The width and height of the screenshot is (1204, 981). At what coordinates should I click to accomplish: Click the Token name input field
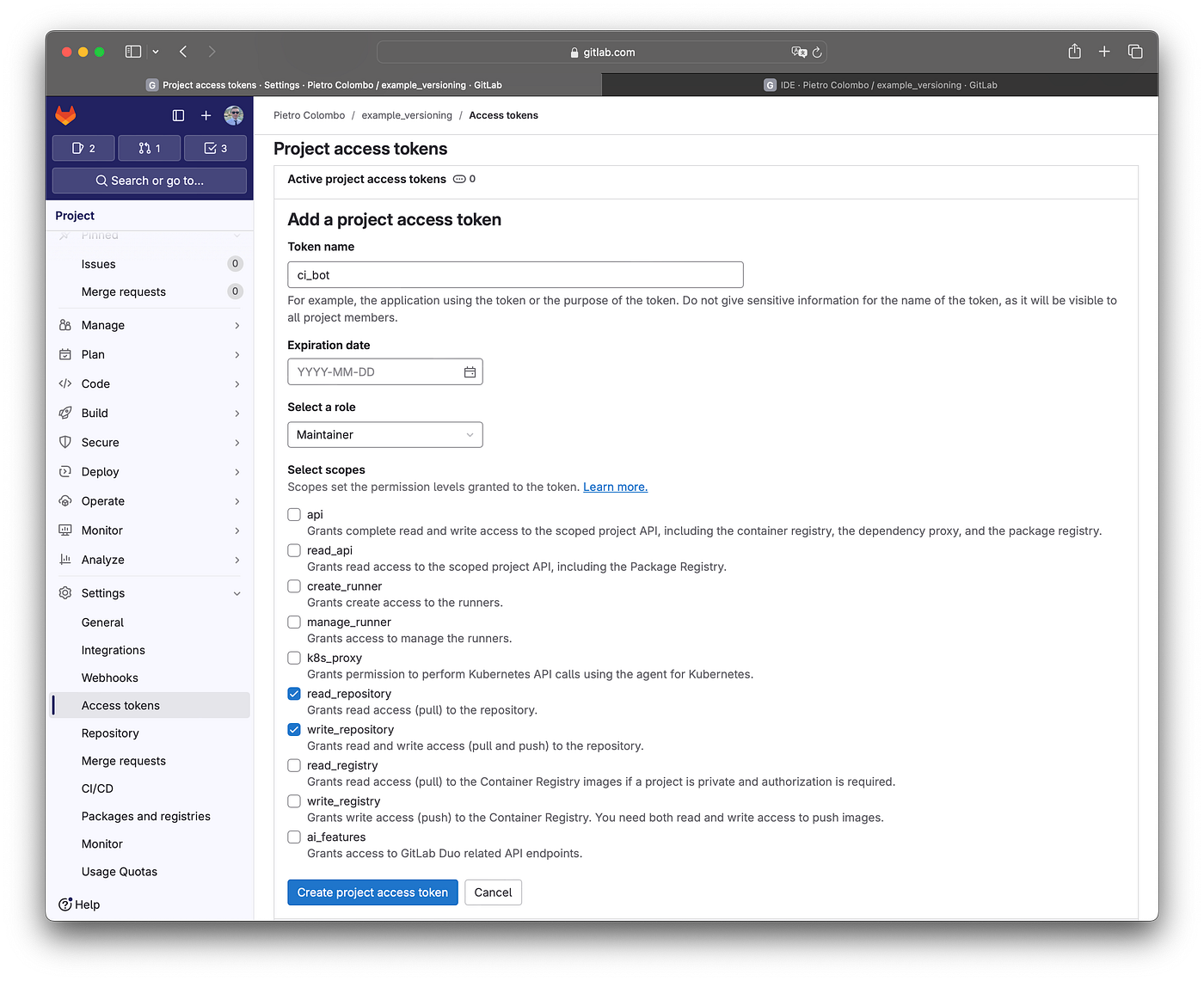pos(515,275)
